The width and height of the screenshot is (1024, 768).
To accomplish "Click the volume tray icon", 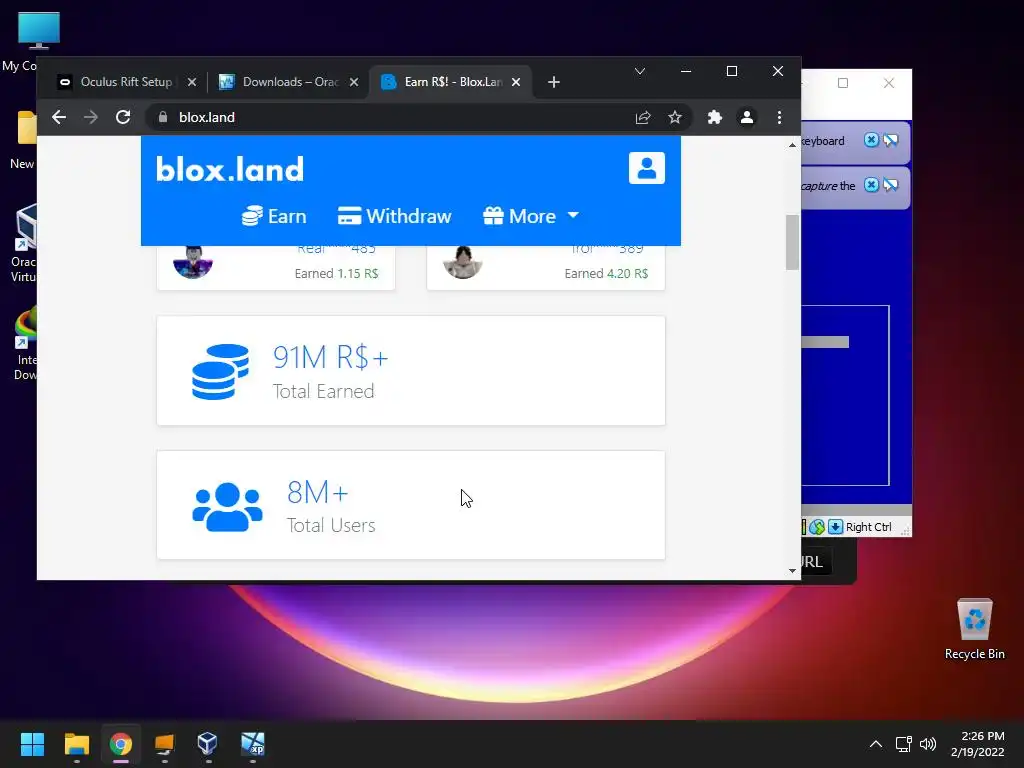I will coord(927,744).
